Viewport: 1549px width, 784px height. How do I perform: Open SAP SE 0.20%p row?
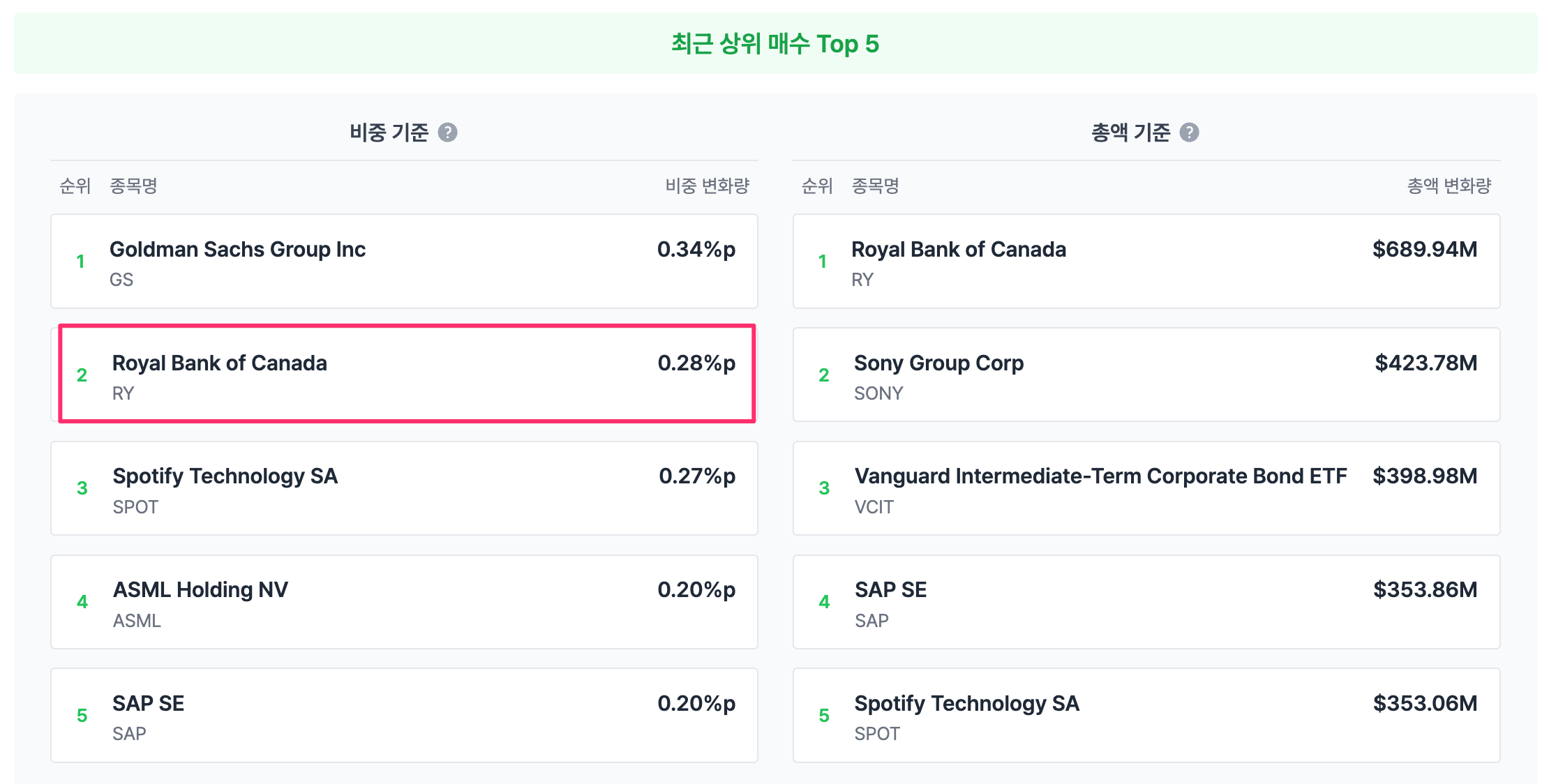point(404,716)
